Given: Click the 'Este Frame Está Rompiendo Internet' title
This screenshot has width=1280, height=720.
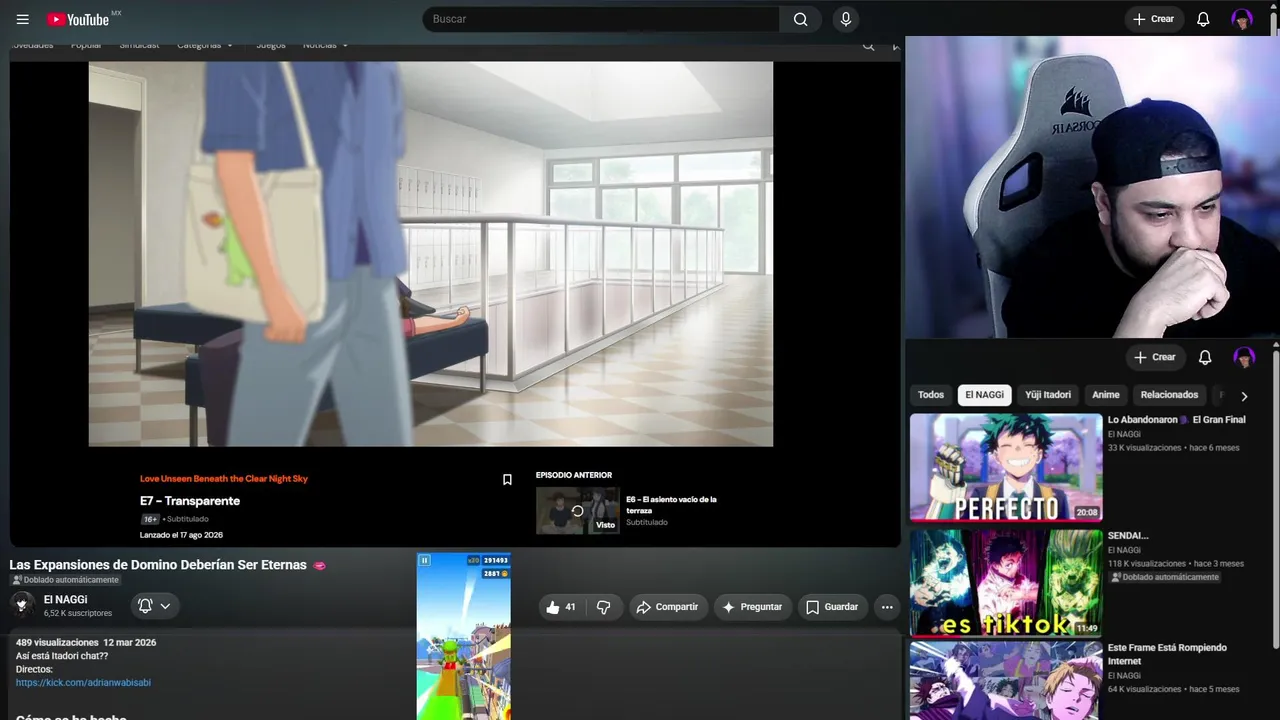Looking at the screenshot, I should point(1167,654).
